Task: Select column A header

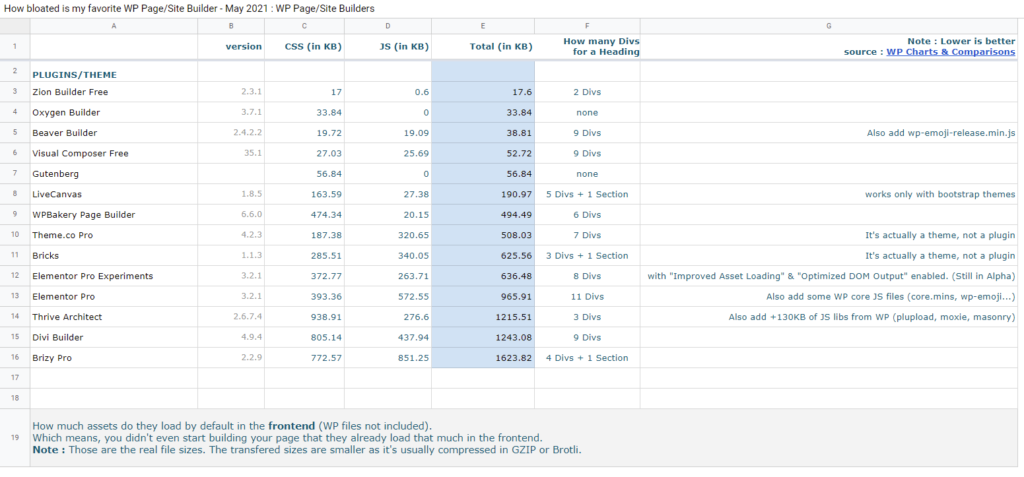Action: pyautogui.click(x=114, y=26)
